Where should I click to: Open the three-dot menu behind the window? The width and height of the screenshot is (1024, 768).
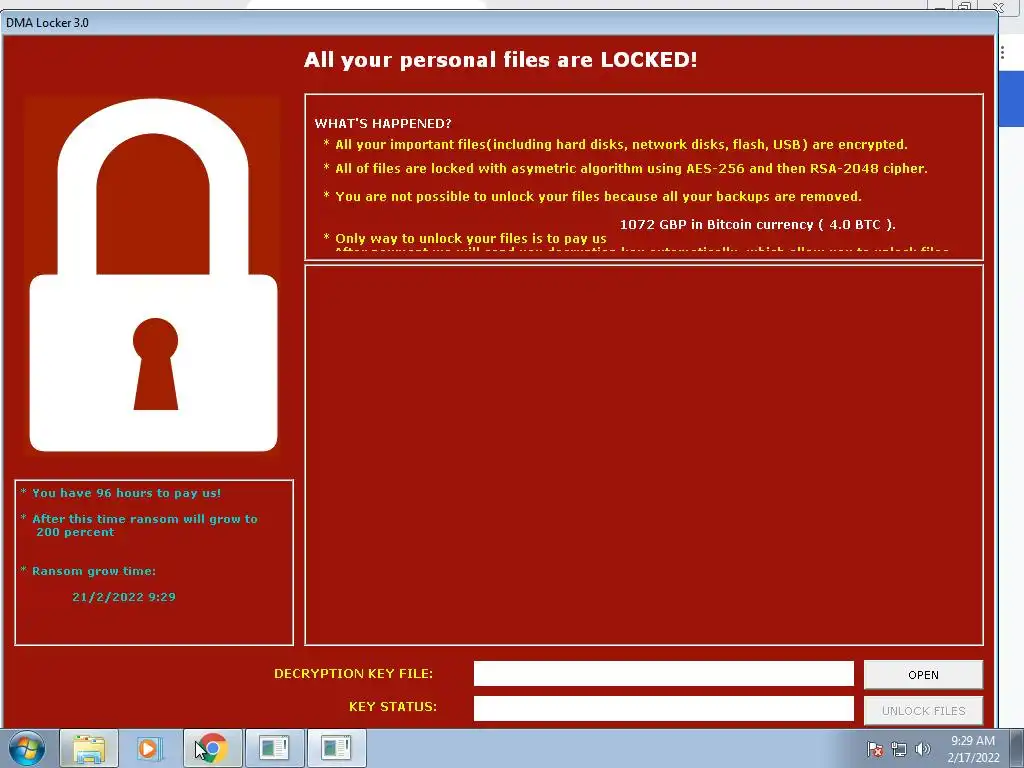[x=1002, y=52]
